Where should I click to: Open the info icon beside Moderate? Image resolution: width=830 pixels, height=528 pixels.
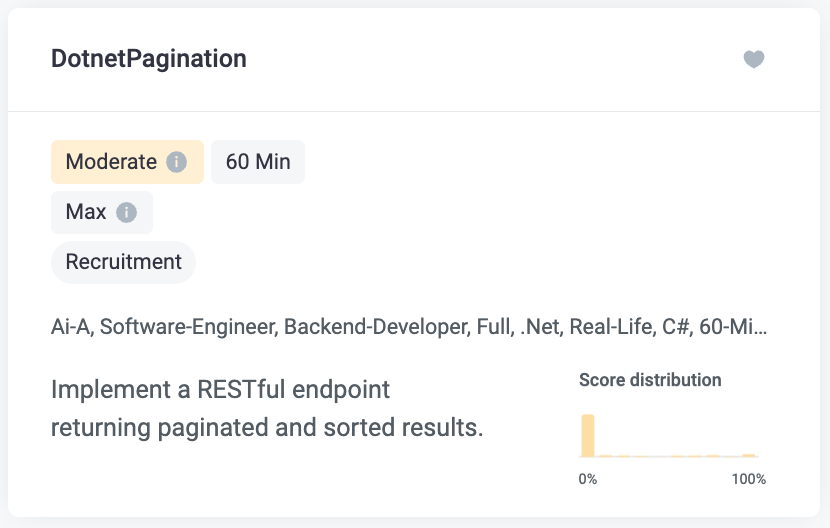tap(176, 162)
